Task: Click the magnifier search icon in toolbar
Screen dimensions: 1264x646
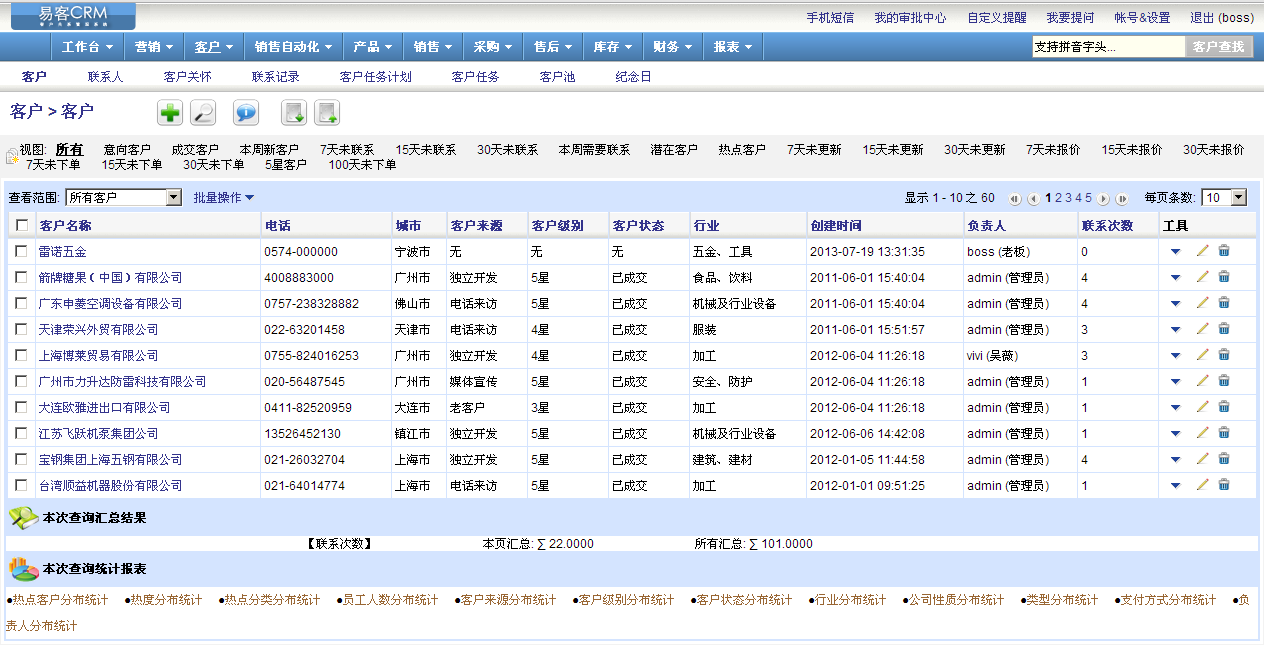Action: coord(203,113)
